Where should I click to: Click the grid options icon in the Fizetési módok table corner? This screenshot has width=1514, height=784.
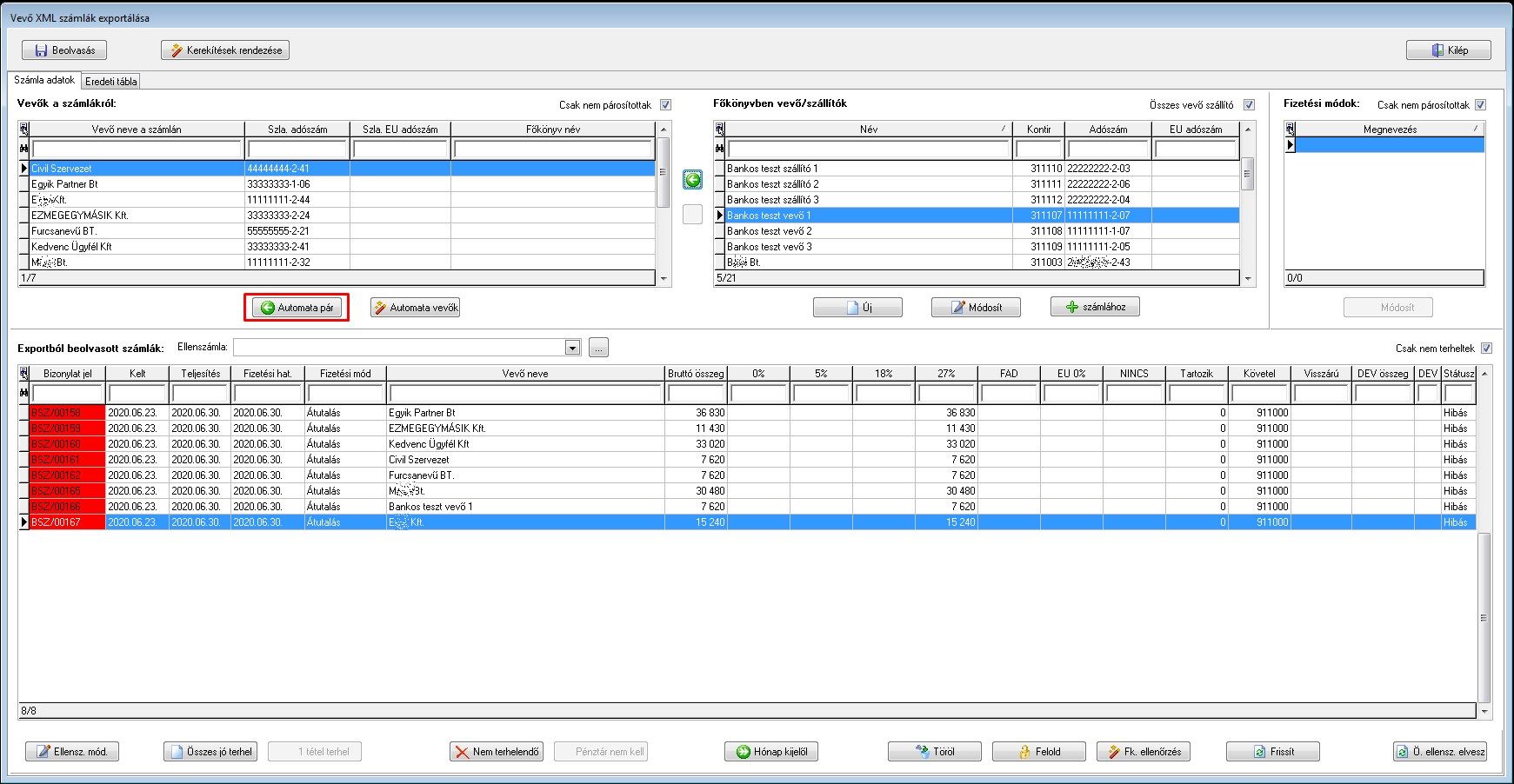(x=1291, y=130)
